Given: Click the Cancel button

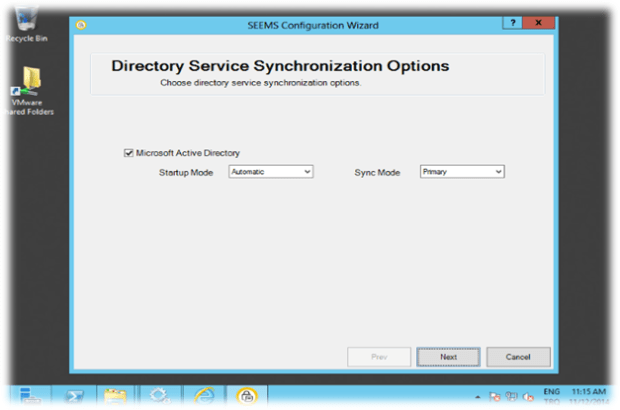Looking at the screenshot, I should 518,357.
